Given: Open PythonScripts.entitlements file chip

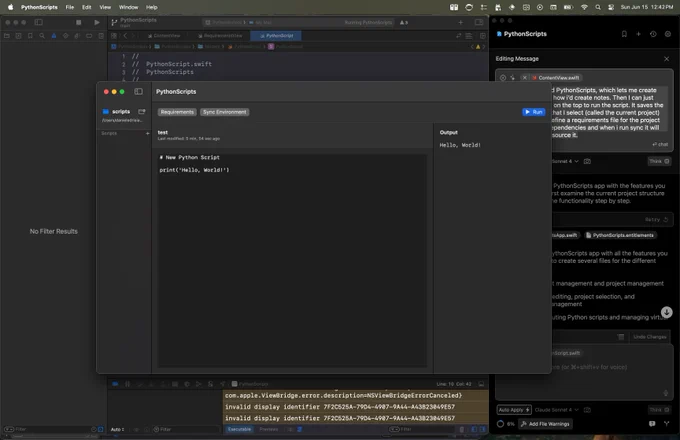Looking at the screenshot, I should pos(619,235).
